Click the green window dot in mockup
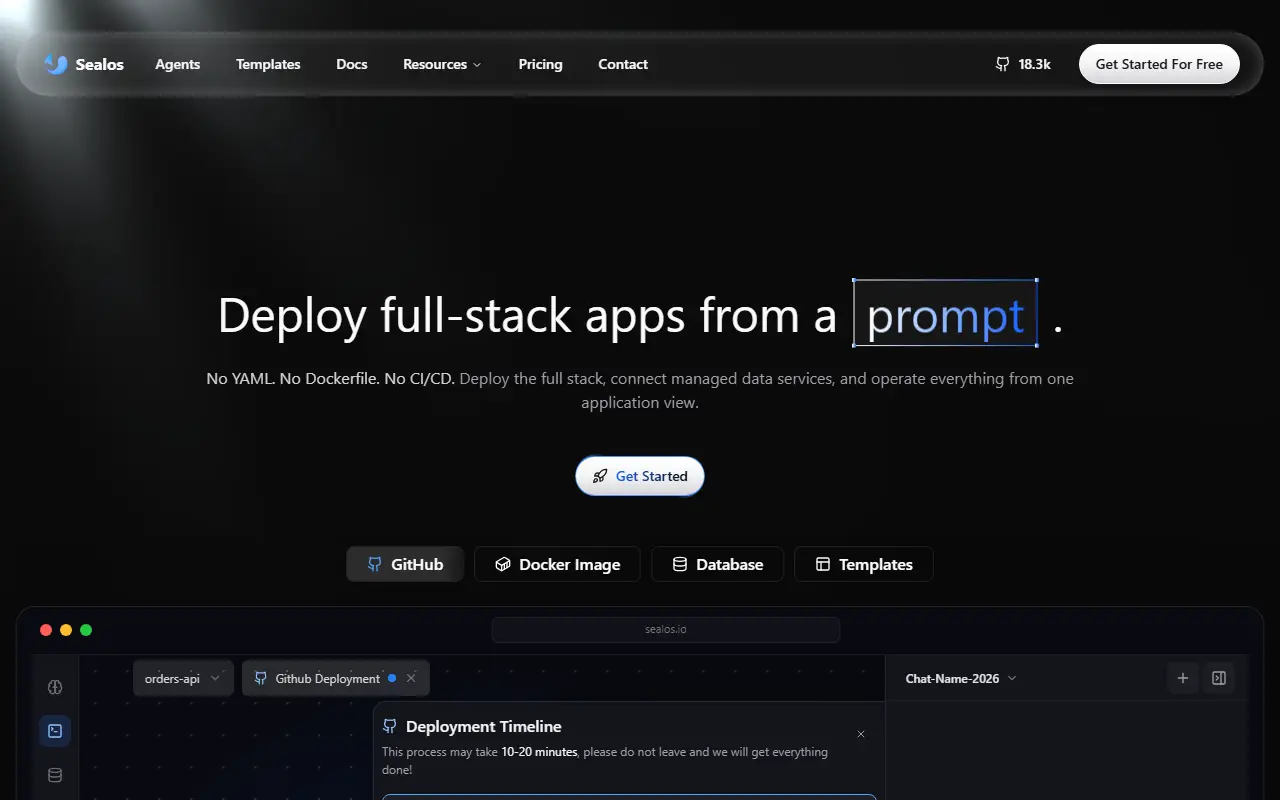Image resolution: width=1280 pixels, height=800 pixels. [x=86, y=630]
